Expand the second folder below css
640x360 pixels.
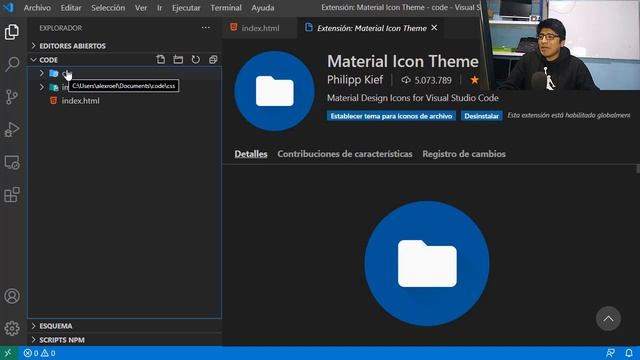[42, 87]
